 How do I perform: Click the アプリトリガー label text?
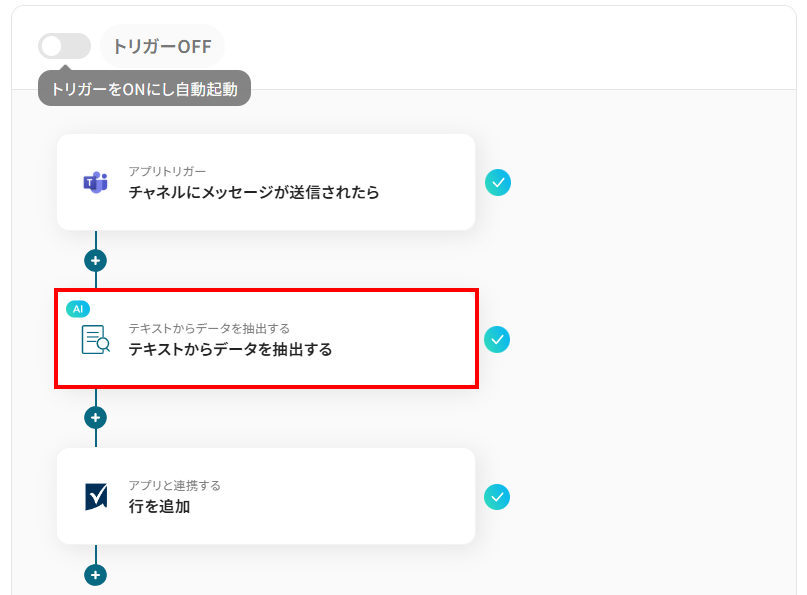167,171
